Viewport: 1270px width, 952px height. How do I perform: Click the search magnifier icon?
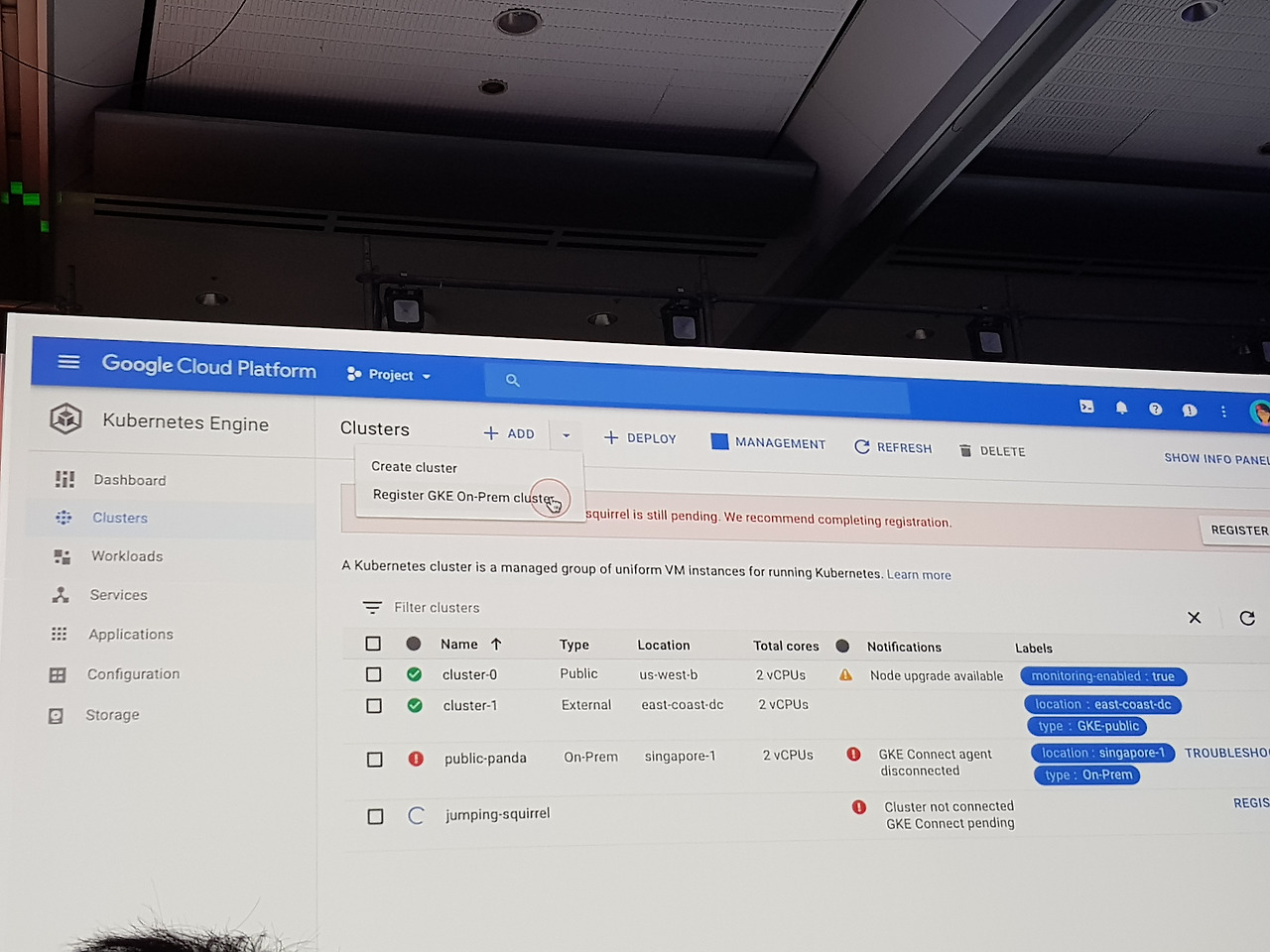[x=513, y=380]
